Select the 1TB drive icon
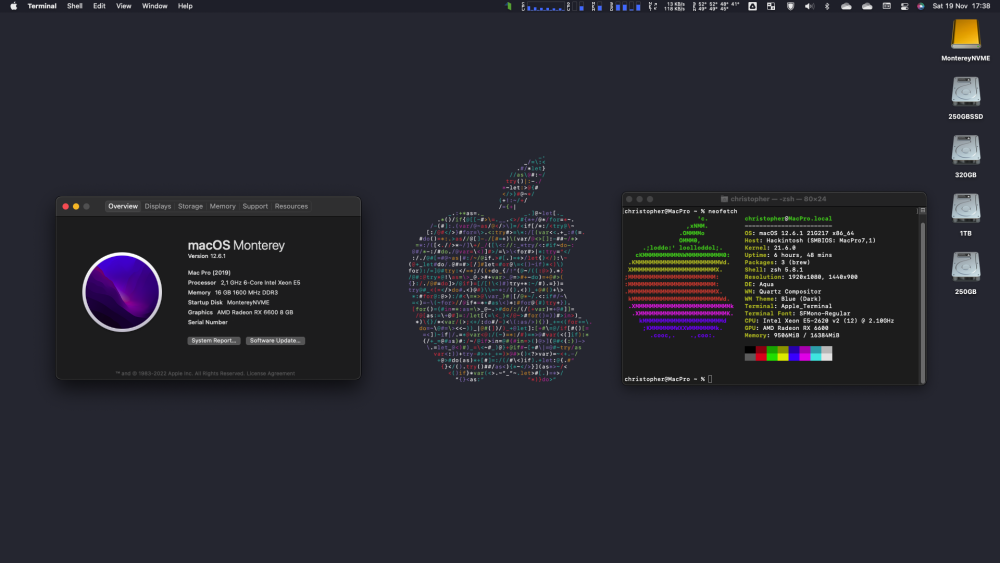 966,209
